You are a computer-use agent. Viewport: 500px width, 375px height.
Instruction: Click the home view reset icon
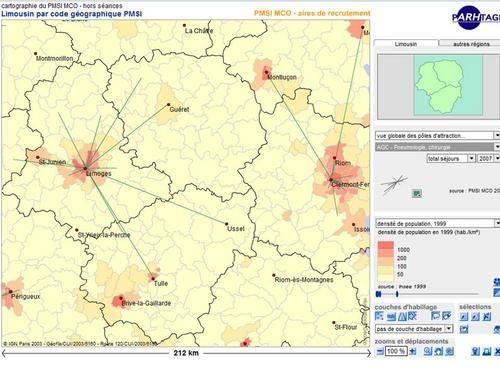pyautogui.click(x=439, y=351)
